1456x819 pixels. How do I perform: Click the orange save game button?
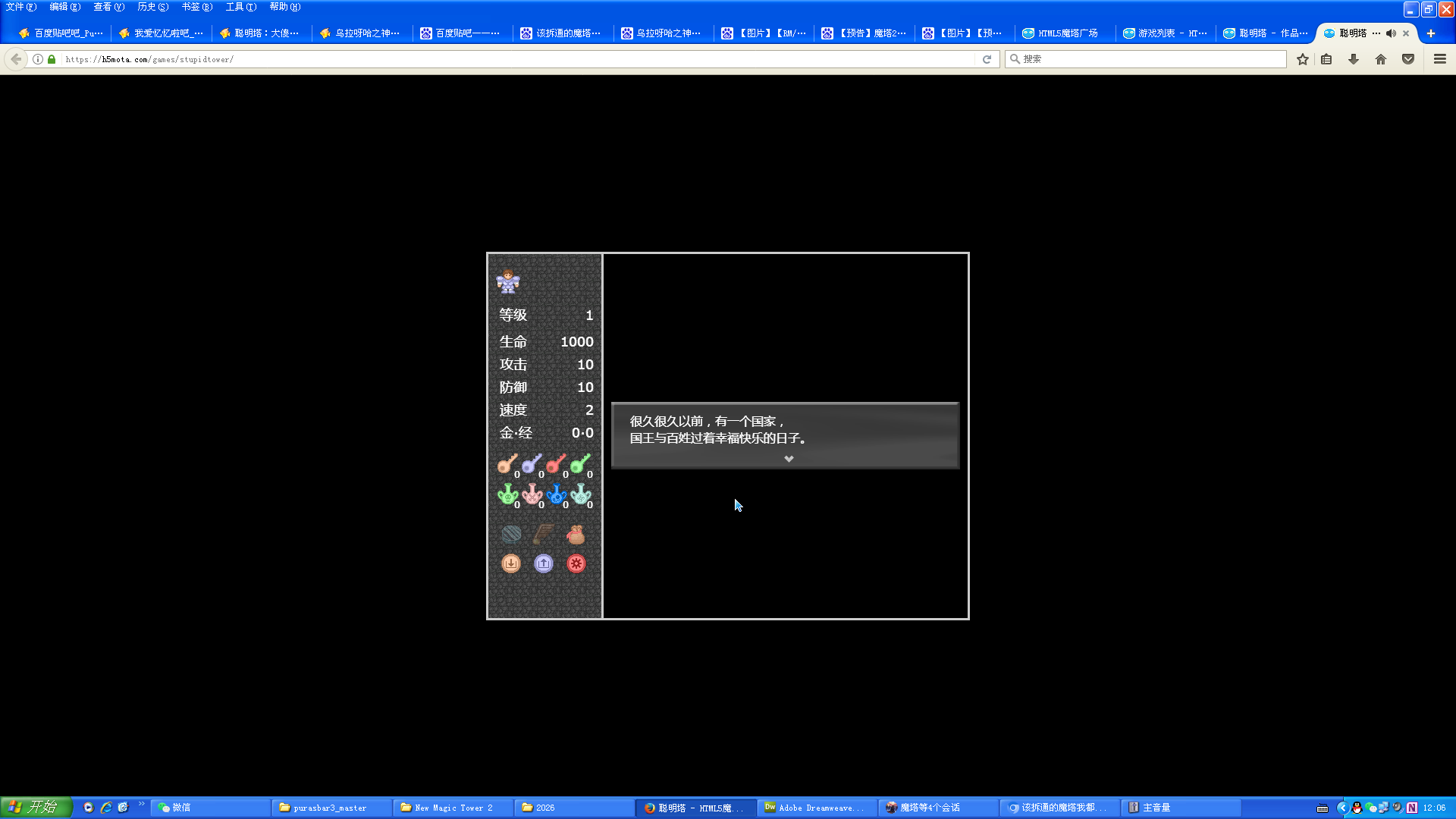511,563
